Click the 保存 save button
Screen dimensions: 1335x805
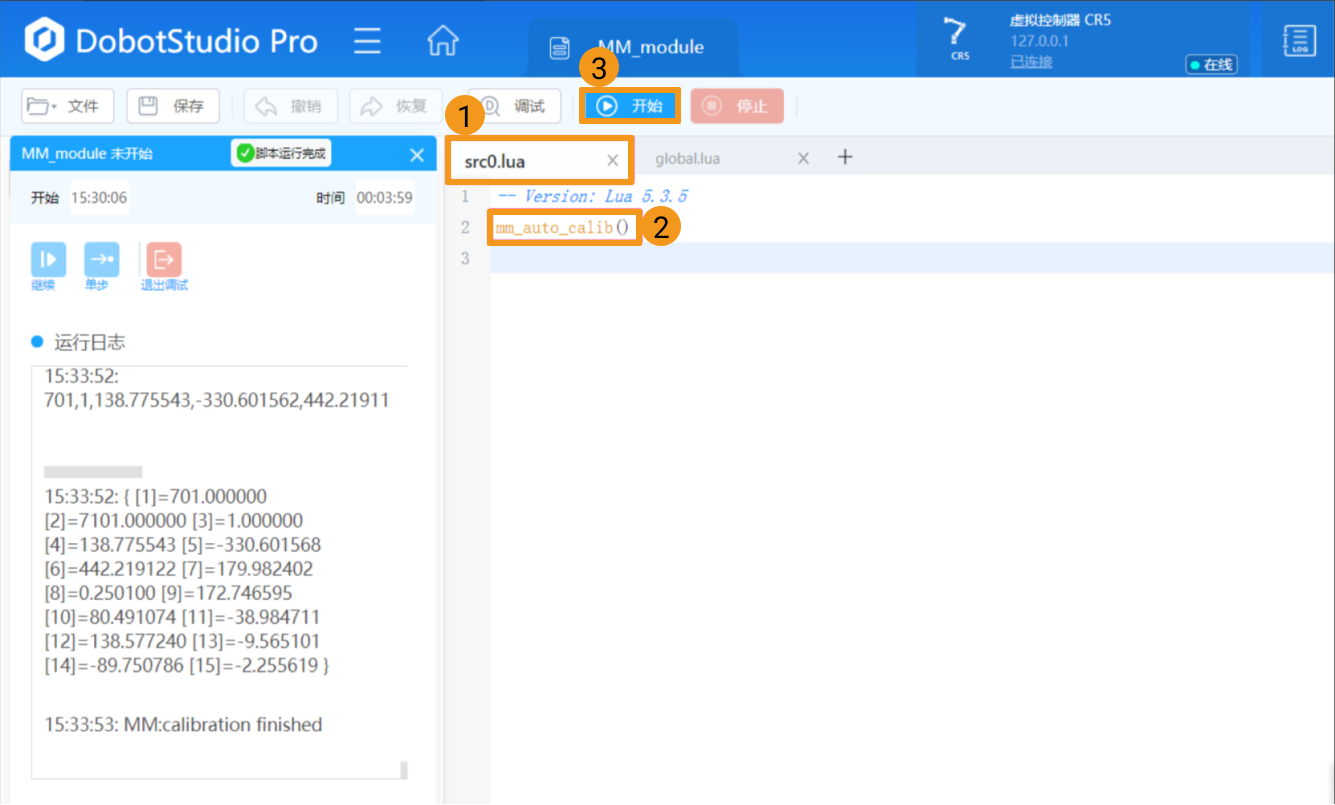point(172,106)
